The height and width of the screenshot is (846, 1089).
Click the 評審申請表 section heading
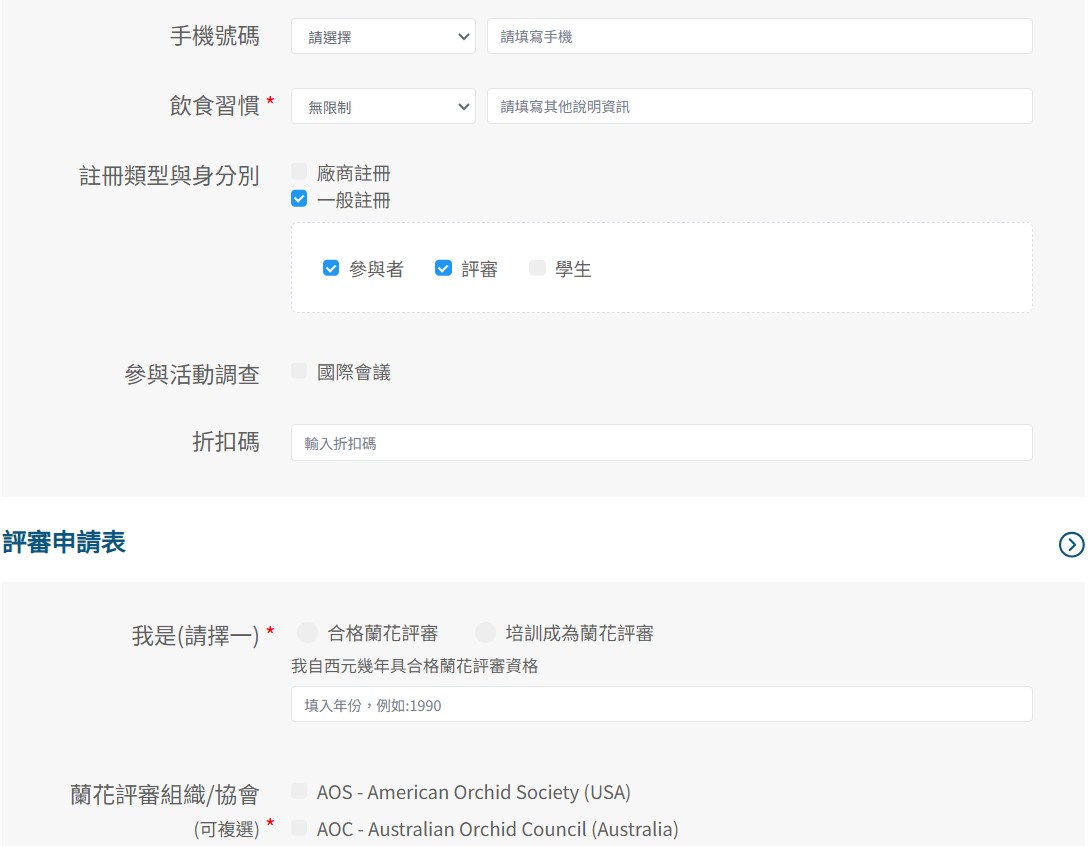pos(64,543)
